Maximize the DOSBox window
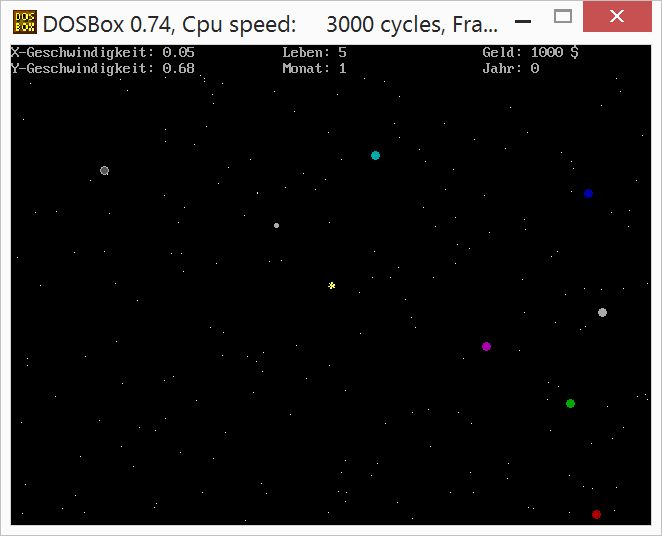This screenshot has height=536, width=662. [x=563, y=17]
